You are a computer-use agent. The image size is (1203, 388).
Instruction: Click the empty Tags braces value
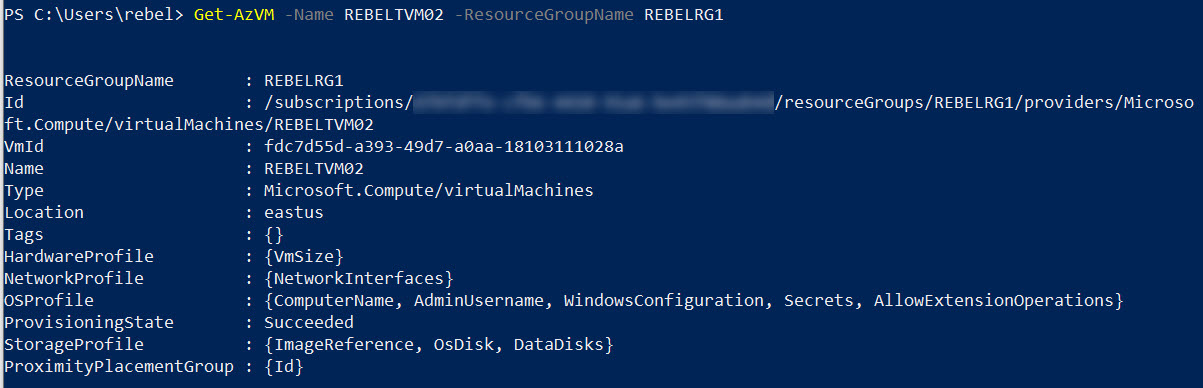tap(274, 234)
